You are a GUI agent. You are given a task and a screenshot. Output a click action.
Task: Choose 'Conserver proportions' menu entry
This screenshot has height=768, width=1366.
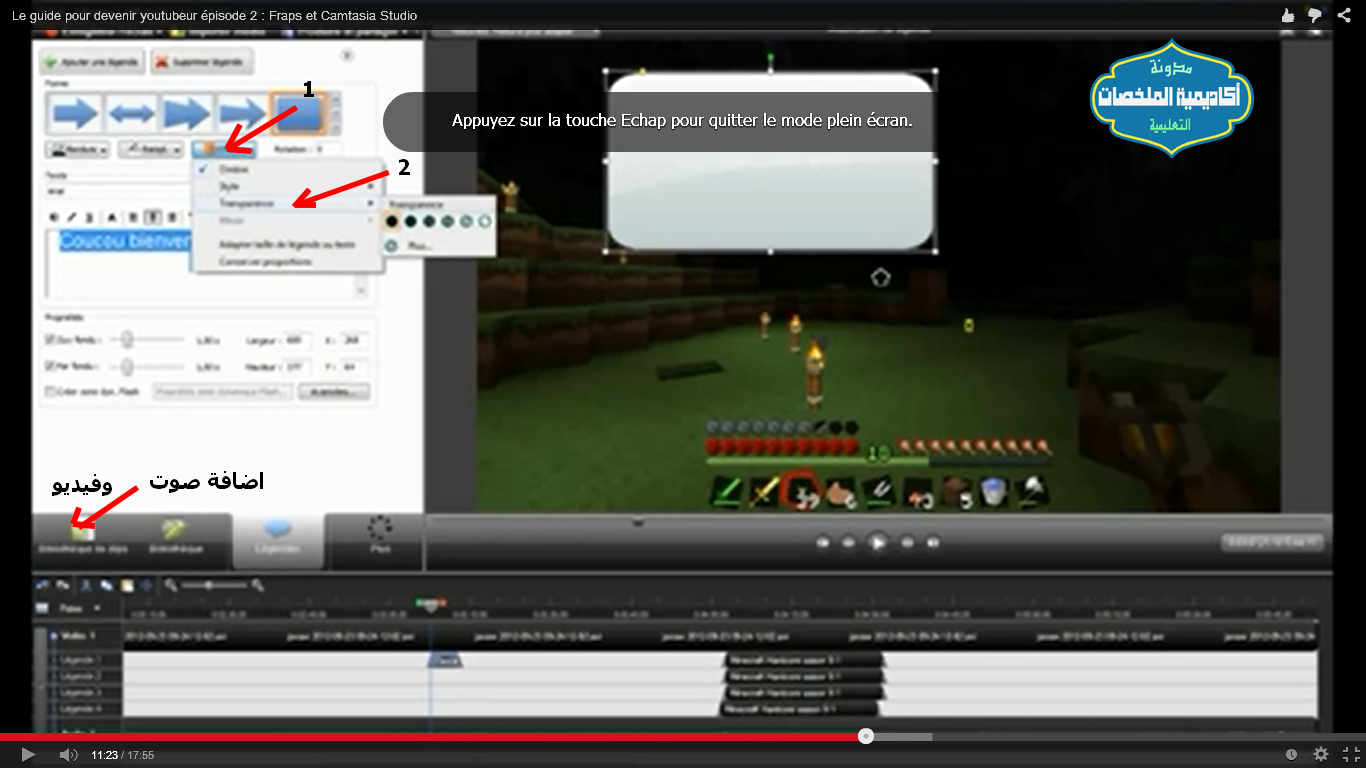(266, 262)
